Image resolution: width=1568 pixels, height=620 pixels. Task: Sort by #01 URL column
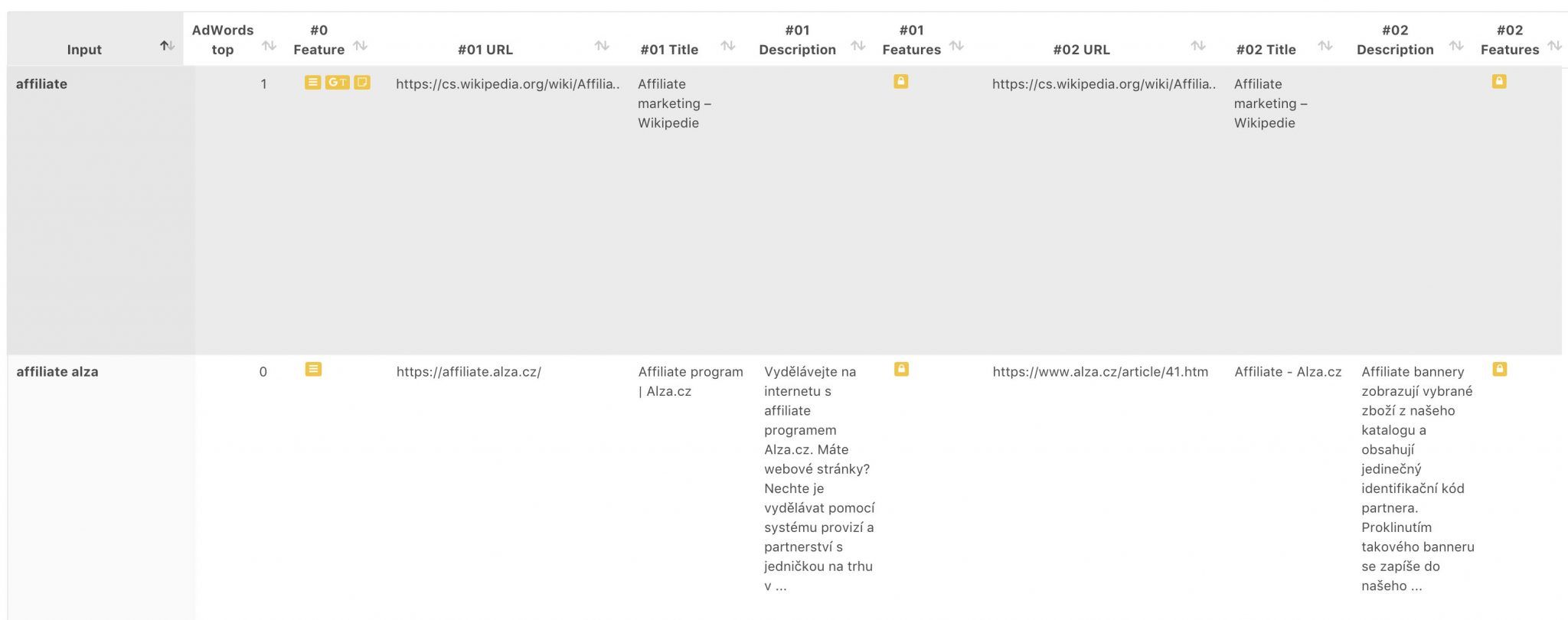[x=602, y=46]
